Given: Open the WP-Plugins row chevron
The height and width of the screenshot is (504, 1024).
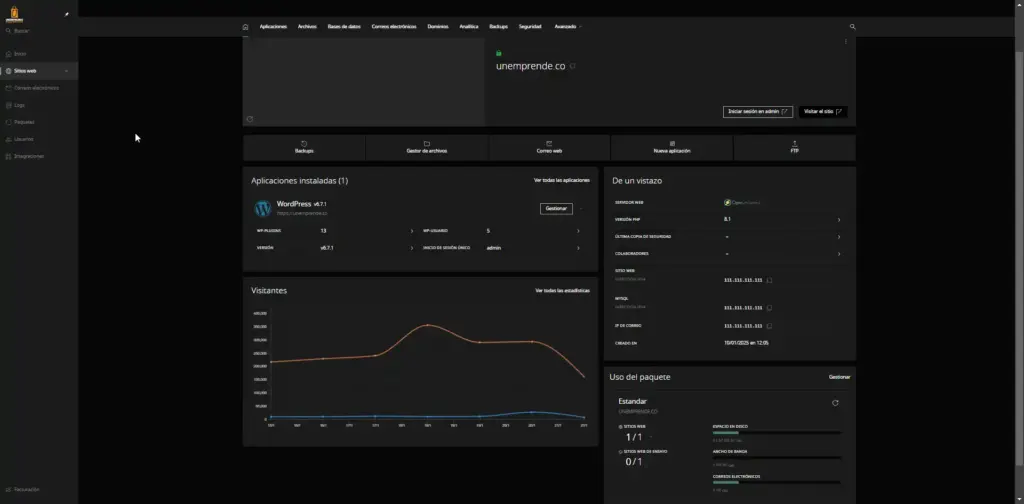Looking at the screenshot, I should 411,231.
